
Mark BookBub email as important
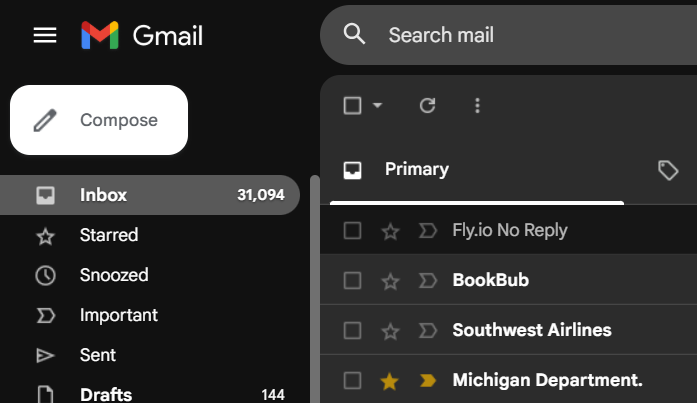click(x=428, y=281)
